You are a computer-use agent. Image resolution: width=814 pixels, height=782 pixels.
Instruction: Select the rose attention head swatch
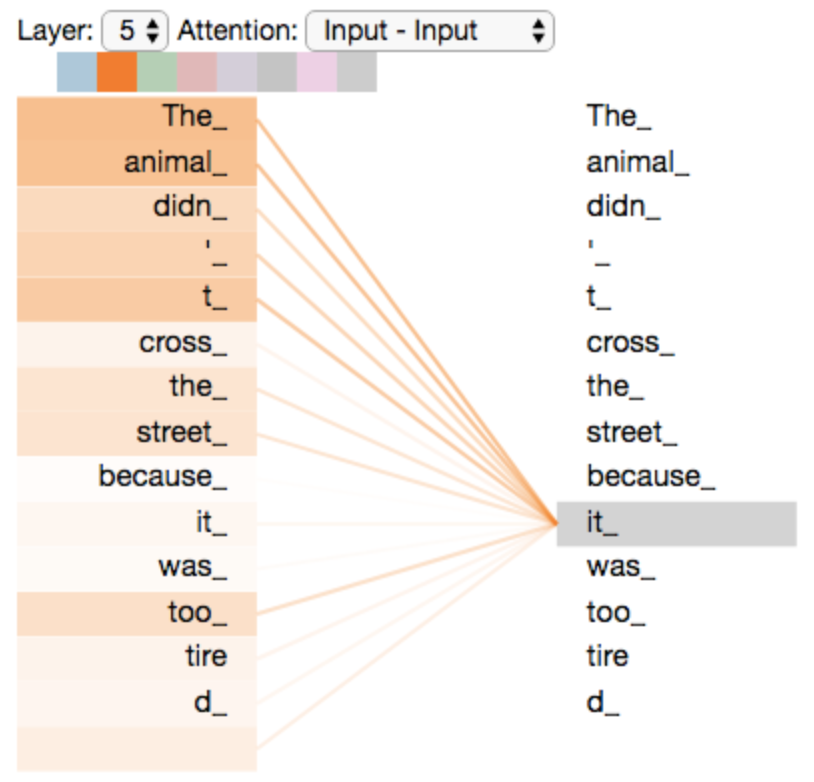[197, 72]
